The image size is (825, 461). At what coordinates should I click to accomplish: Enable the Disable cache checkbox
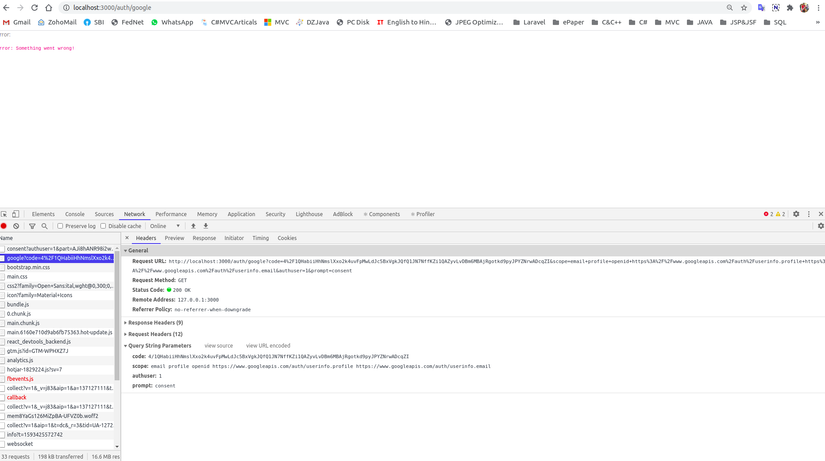[103, 226]
